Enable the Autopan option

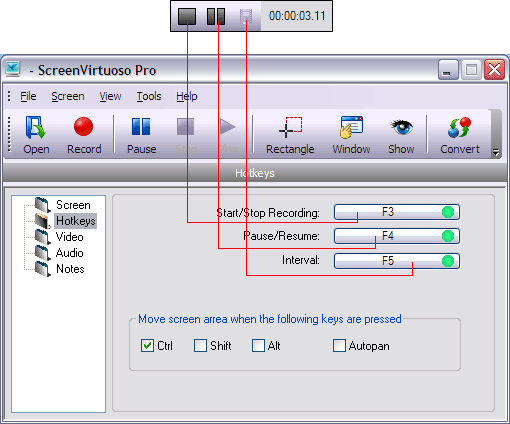(339, 346)
